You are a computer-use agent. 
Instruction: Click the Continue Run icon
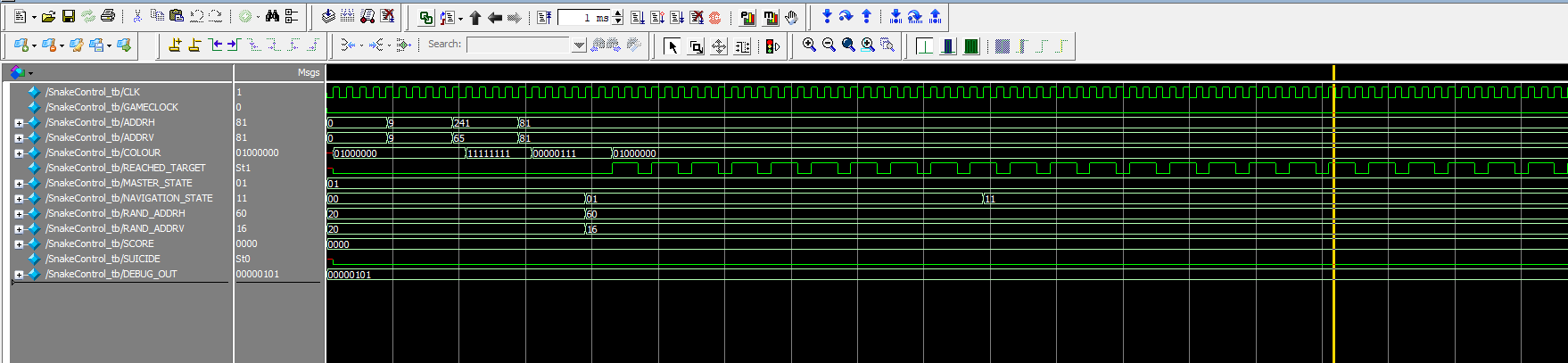tap(657, 17)
